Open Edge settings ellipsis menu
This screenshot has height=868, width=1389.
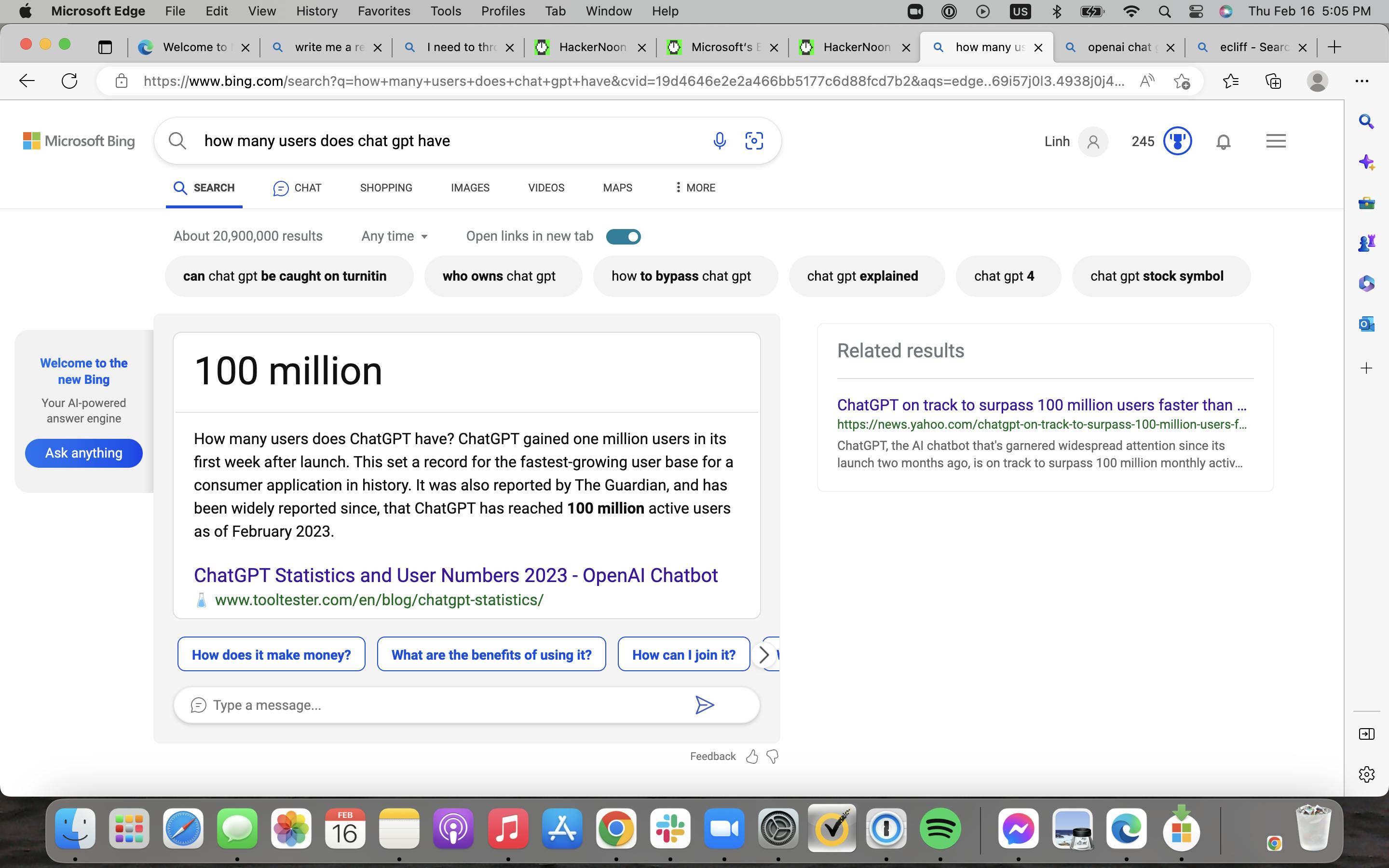pyautogui.click(x=1362, y=81)
